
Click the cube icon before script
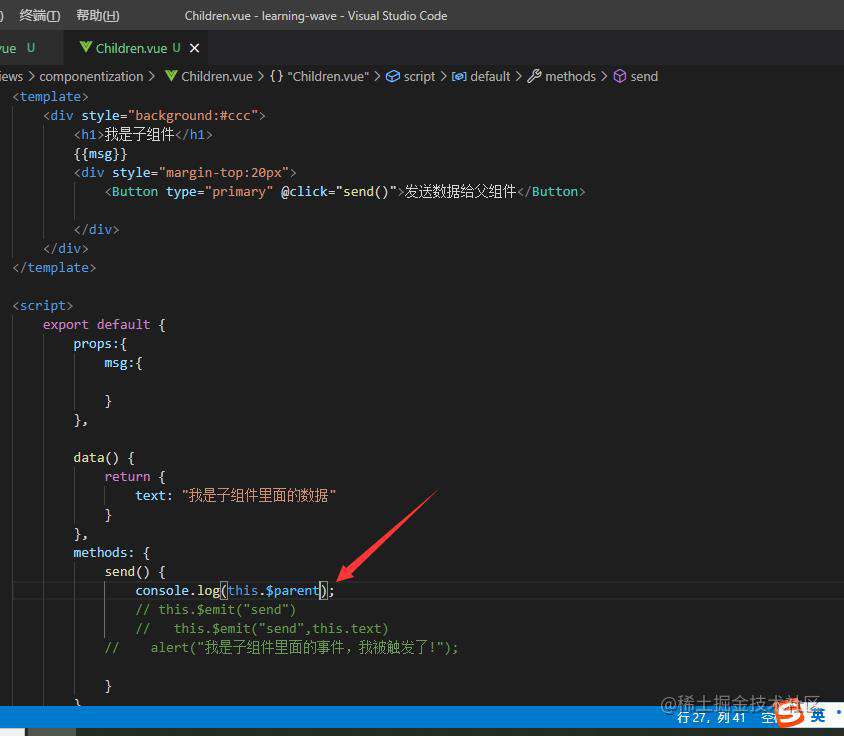(393, 76)
